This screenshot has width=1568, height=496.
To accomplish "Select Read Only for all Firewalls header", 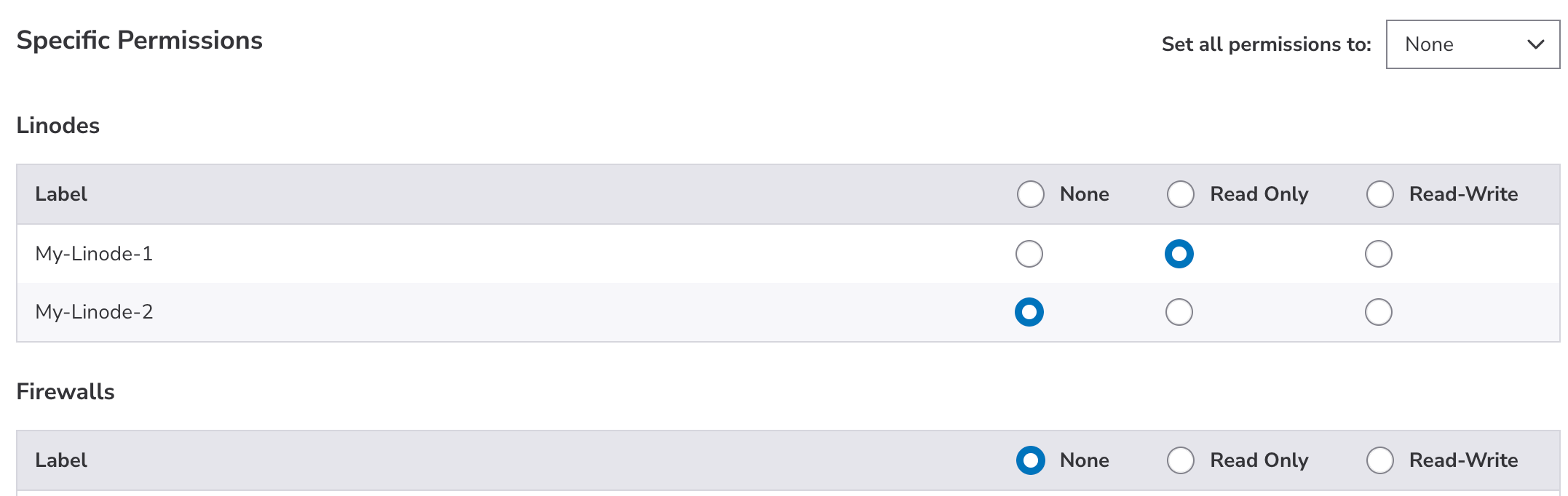I will coord(1180,460).
